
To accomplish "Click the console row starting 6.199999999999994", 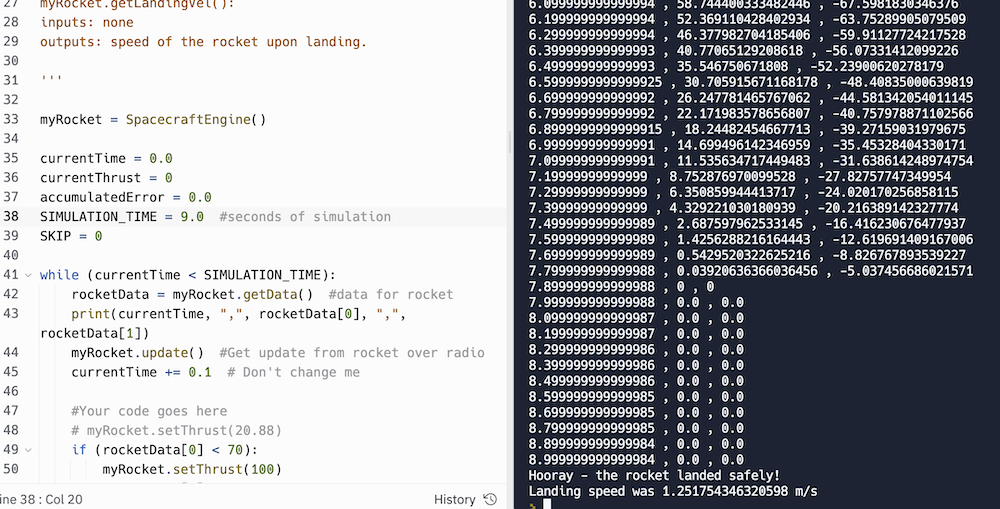I will point(747,19).
